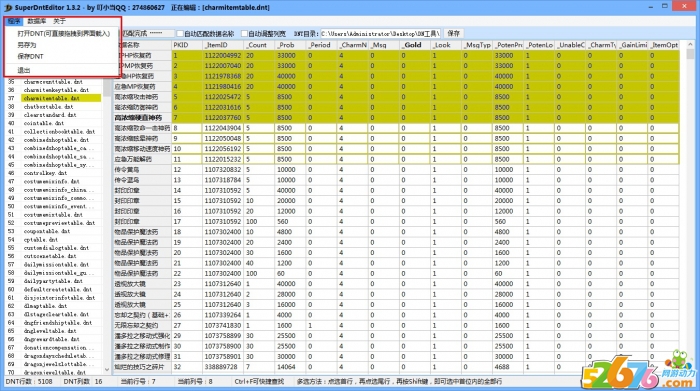Click the 当前行号 : 7 status entry
Screen dimensions: 700x391
138,382
